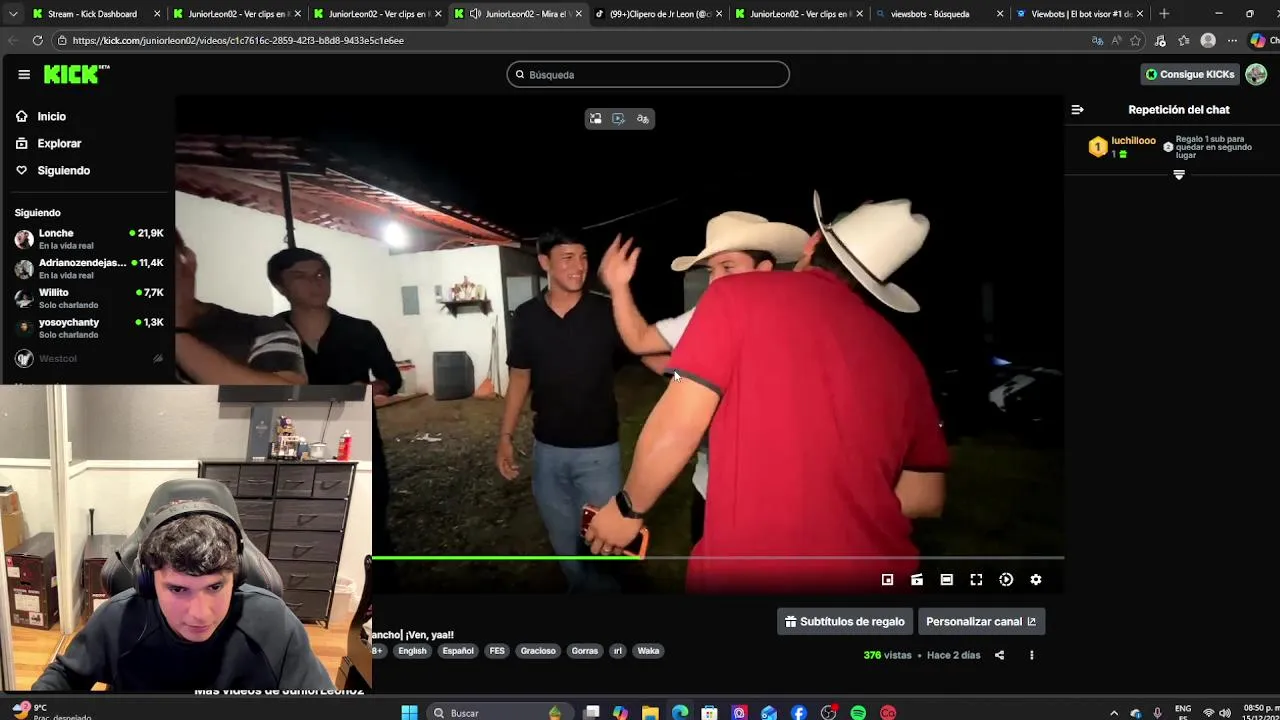Viewport: 1280px width, 720px height.
Task: Show hidden system tray icons
Action: coord(1114,713)
